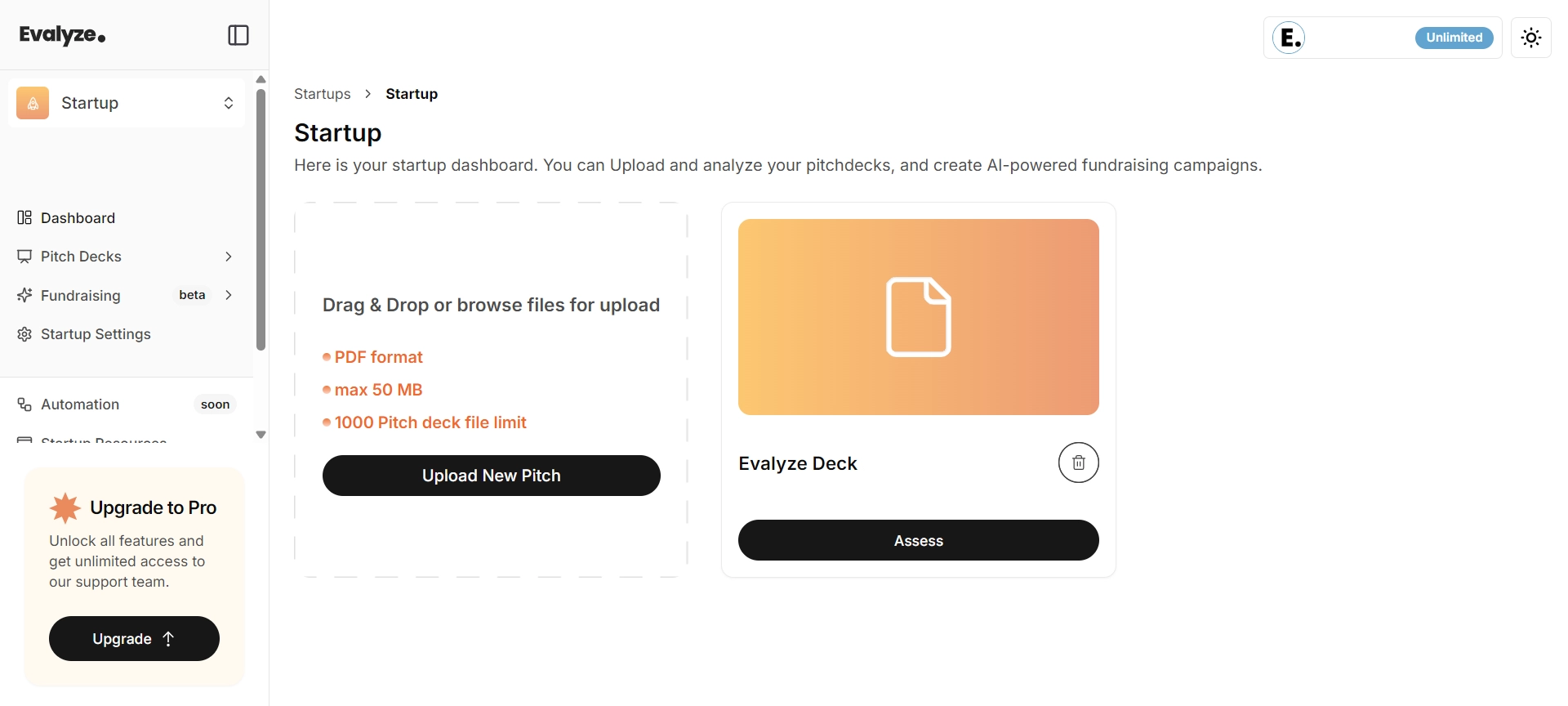This screenshot has width=1568, height=706.
Task: Click the sidebar scrollbar down arrow
Action: click(261, 435)
